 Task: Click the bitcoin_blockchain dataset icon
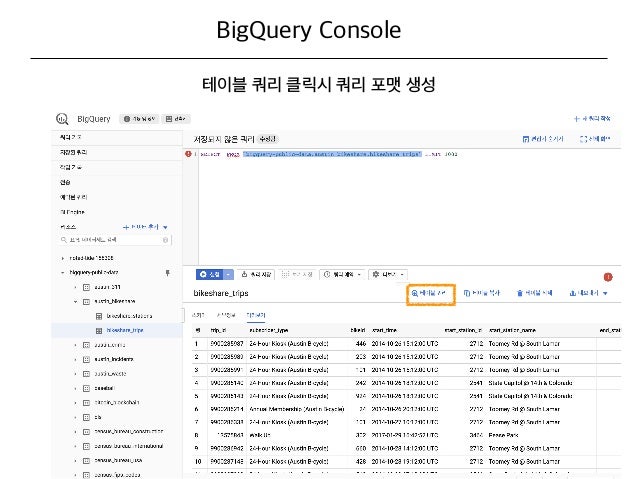[x=86, y=403]
